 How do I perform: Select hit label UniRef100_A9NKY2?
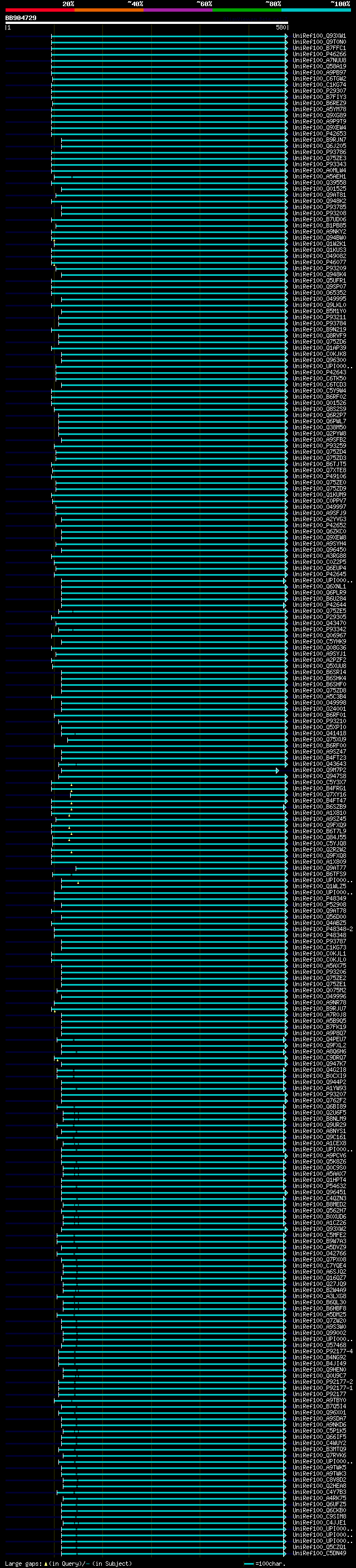click(x=319, y=231)
